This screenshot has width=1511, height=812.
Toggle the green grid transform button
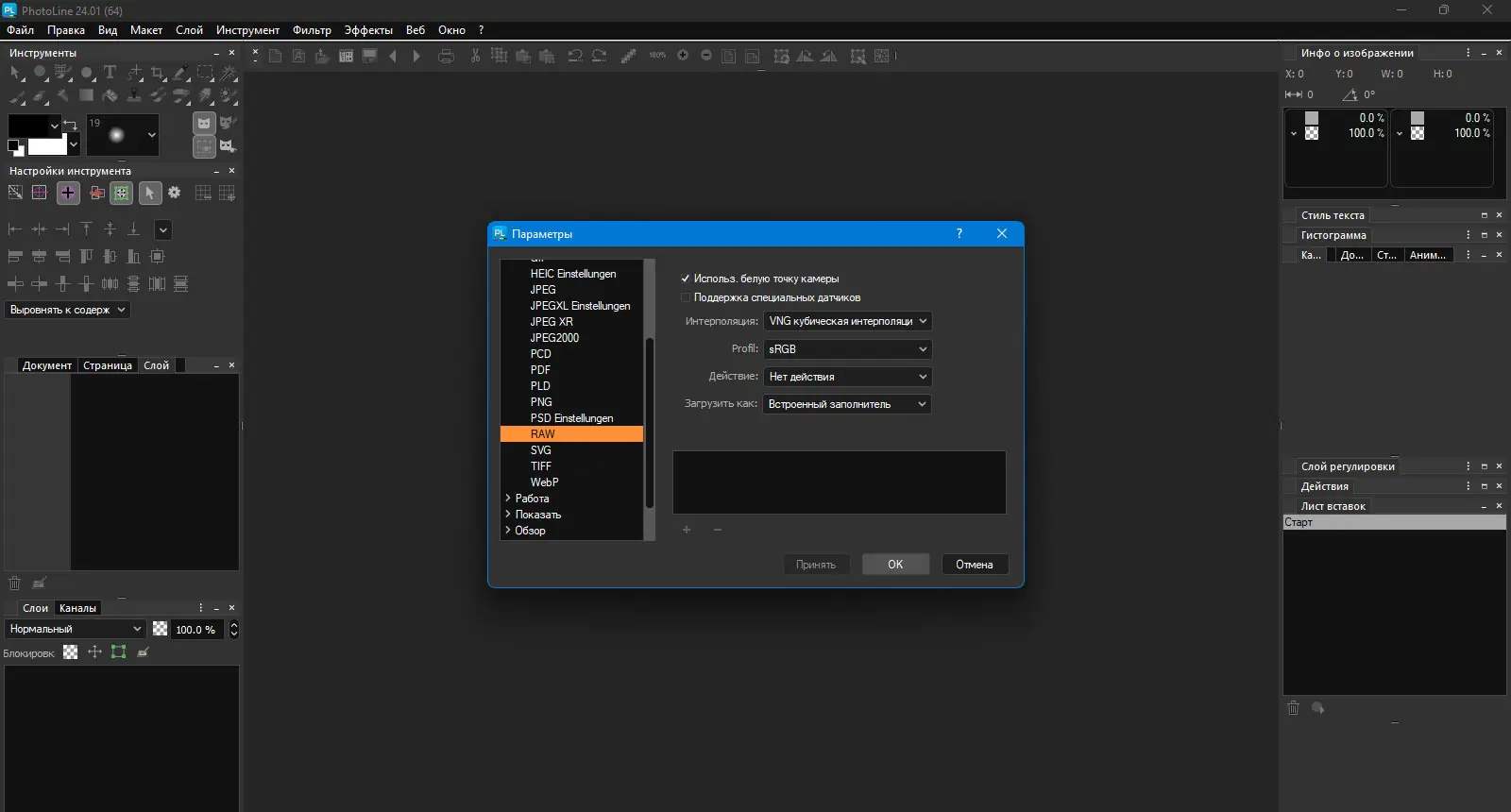121,193
